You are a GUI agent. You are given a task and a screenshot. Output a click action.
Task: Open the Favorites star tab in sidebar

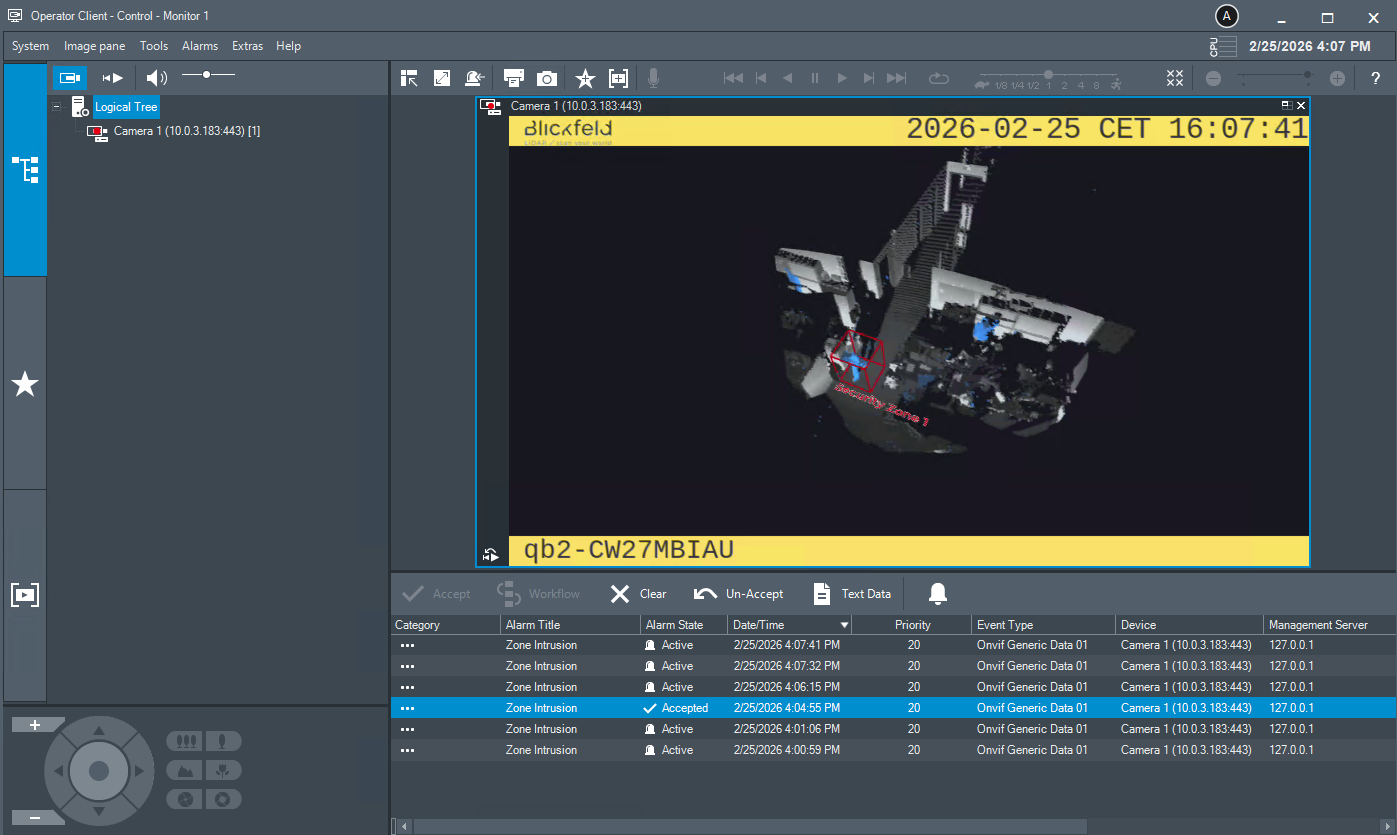click(x=25, y=384)
